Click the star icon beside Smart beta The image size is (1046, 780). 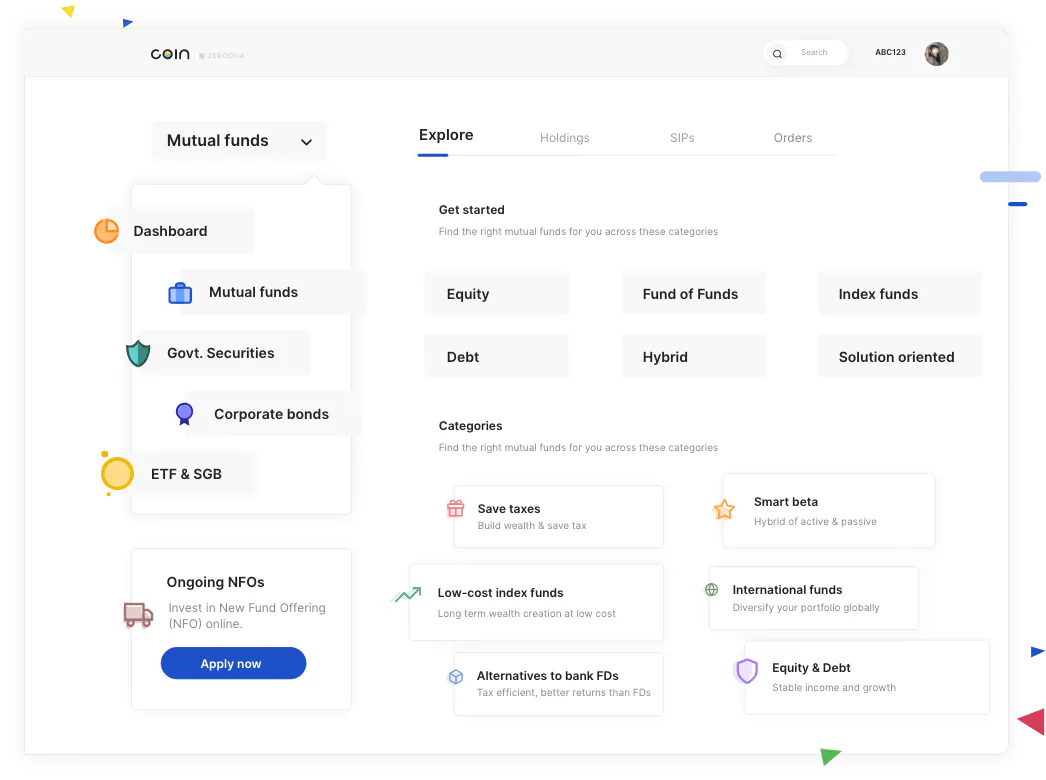[724, 510]
